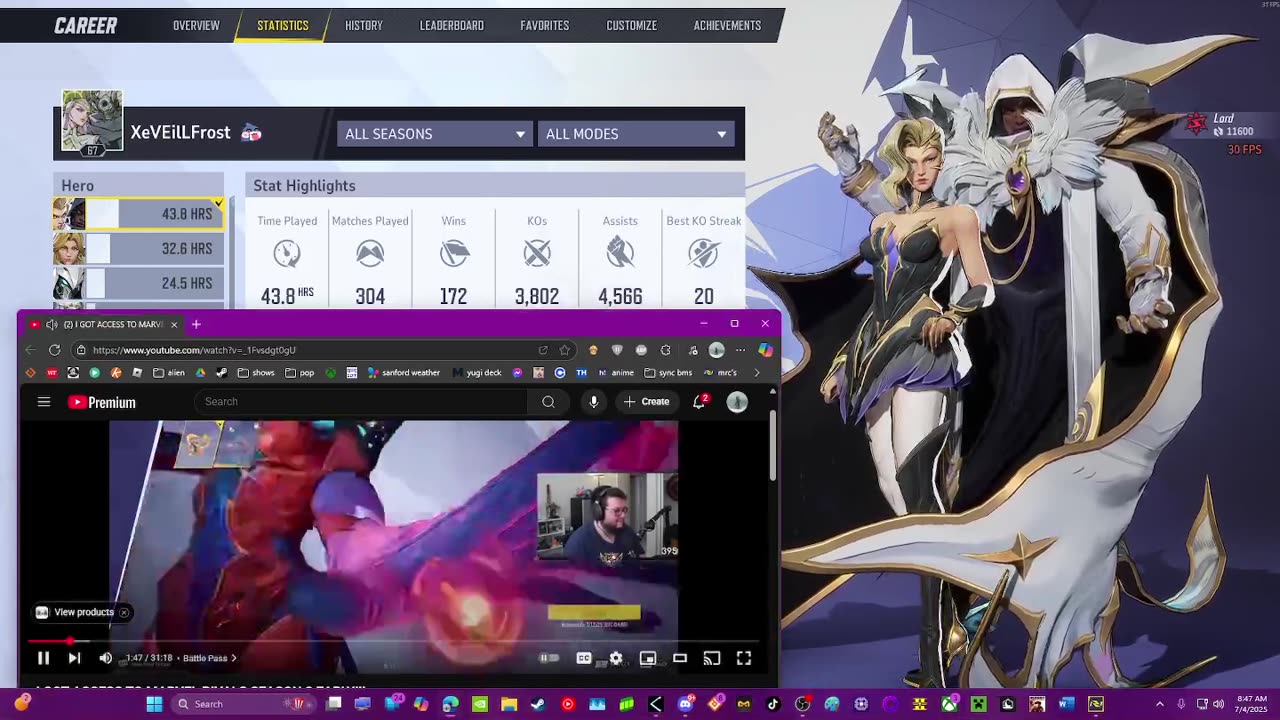Open the sanford weather bookmark

404,373
